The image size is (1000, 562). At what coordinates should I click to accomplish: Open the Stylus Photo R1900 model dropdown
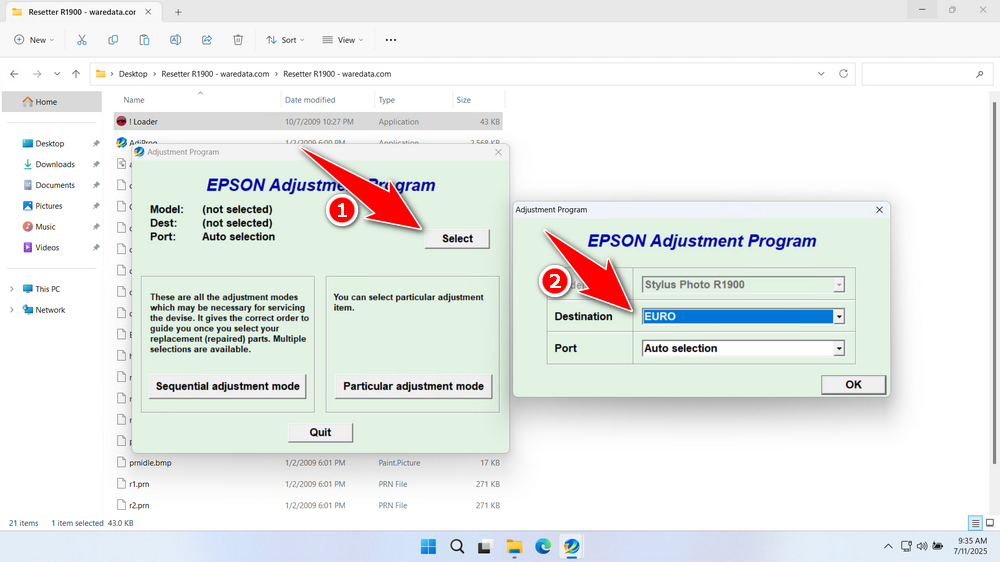pos(743,285)
